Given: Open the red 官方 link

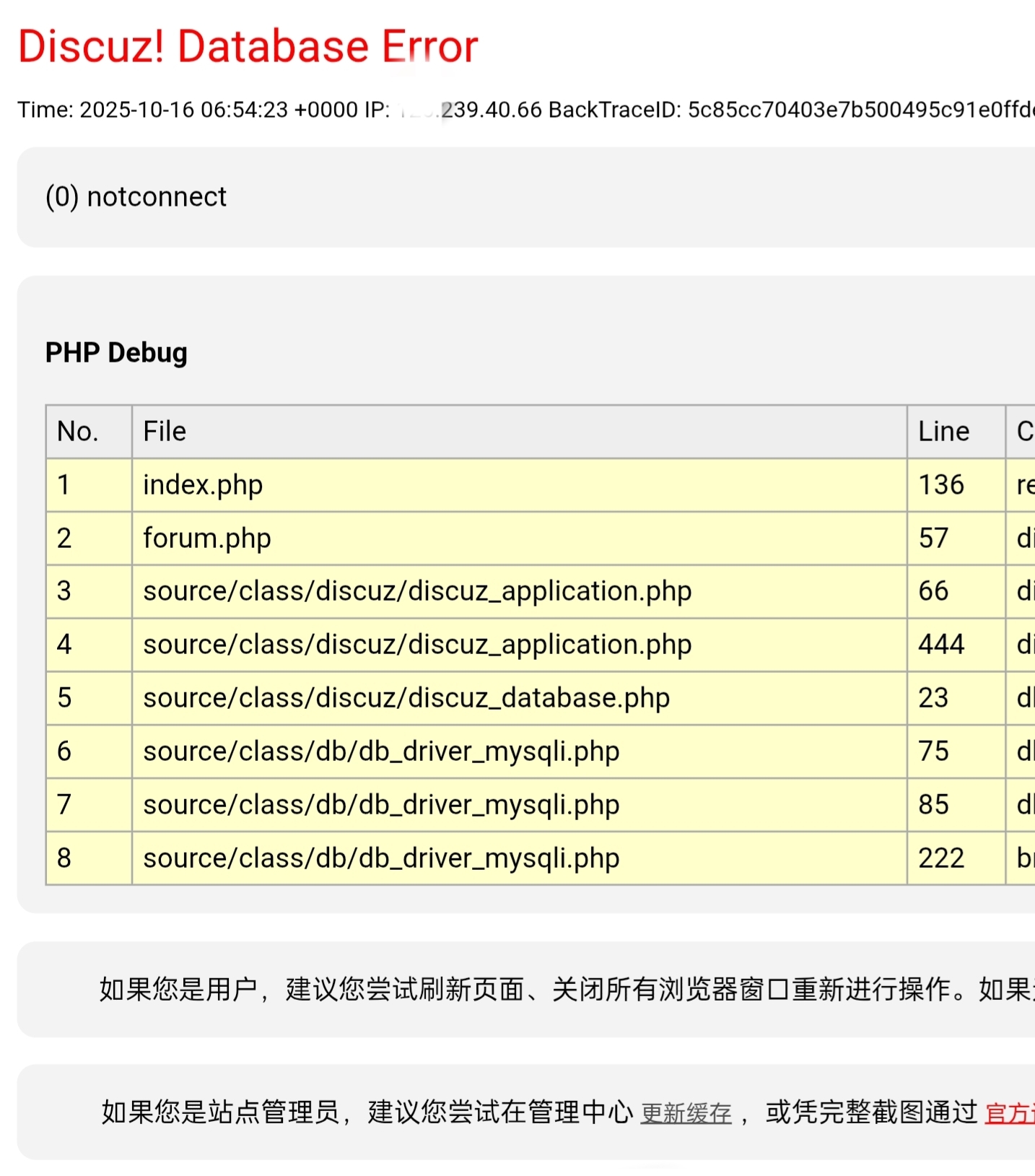Looking at the screenshot, I should tap(1009, 1113).
